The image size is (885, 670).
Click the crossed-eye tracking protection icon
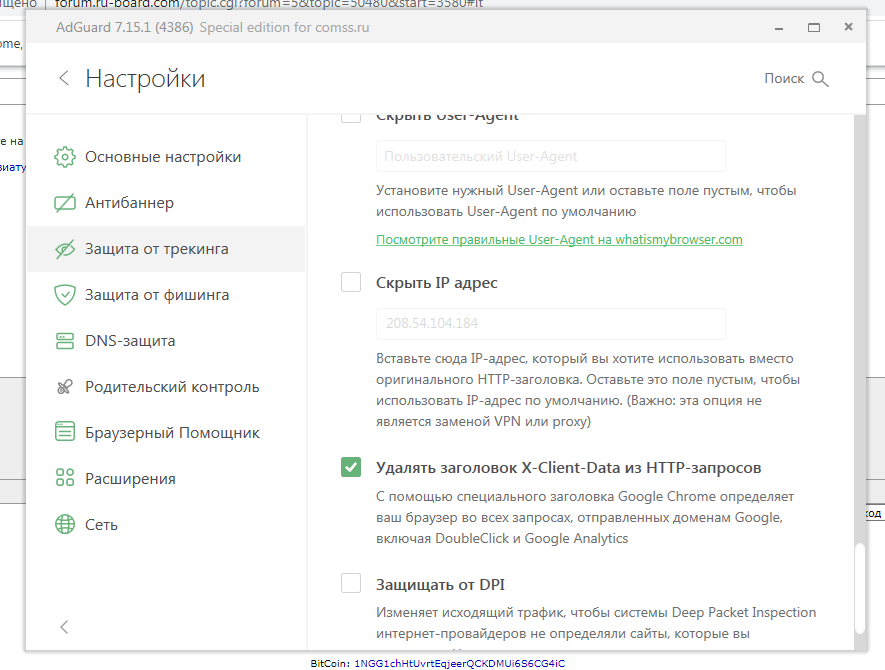[x=64, y=249]
